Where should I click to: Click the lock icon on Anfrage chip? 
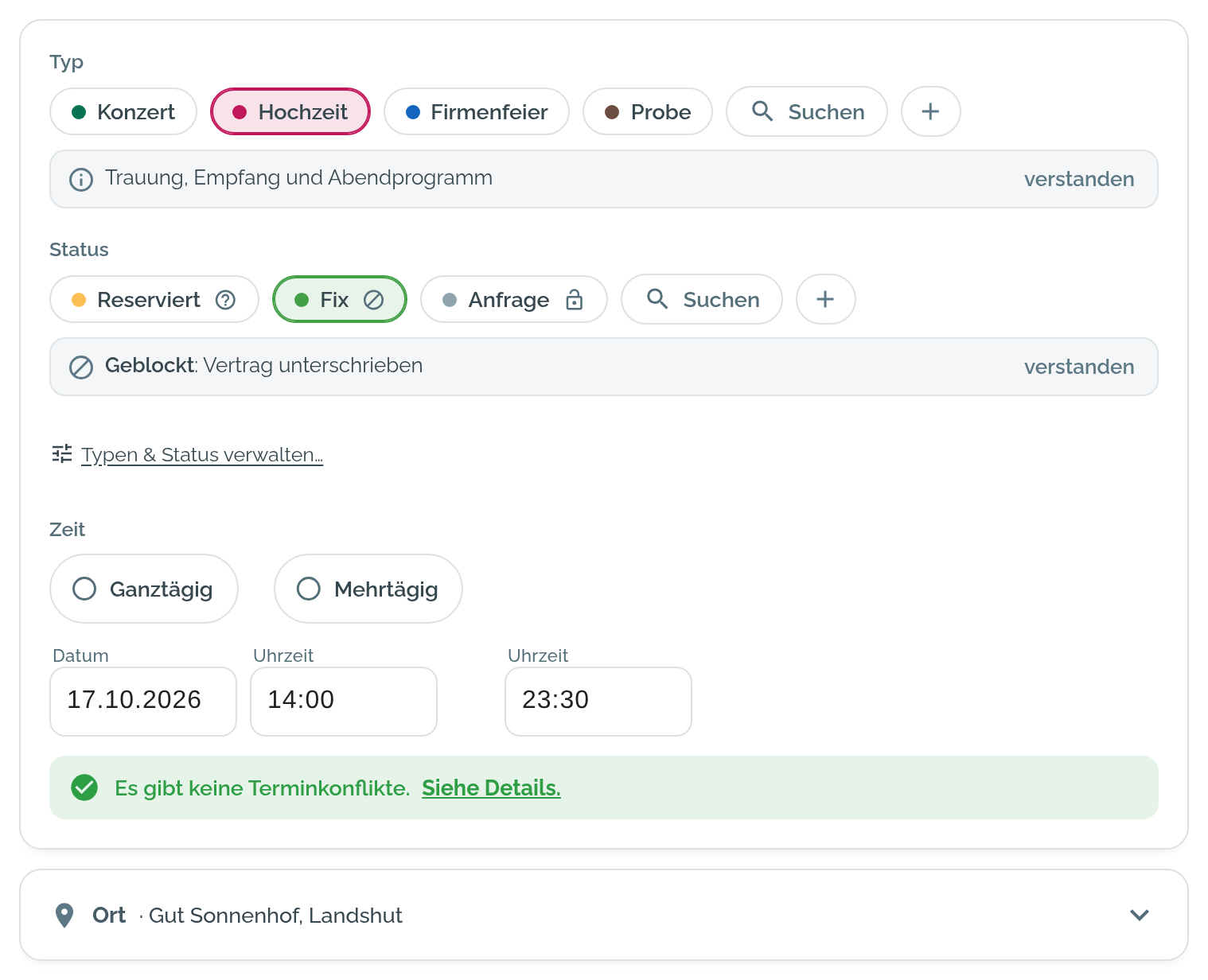click(575, 300)
